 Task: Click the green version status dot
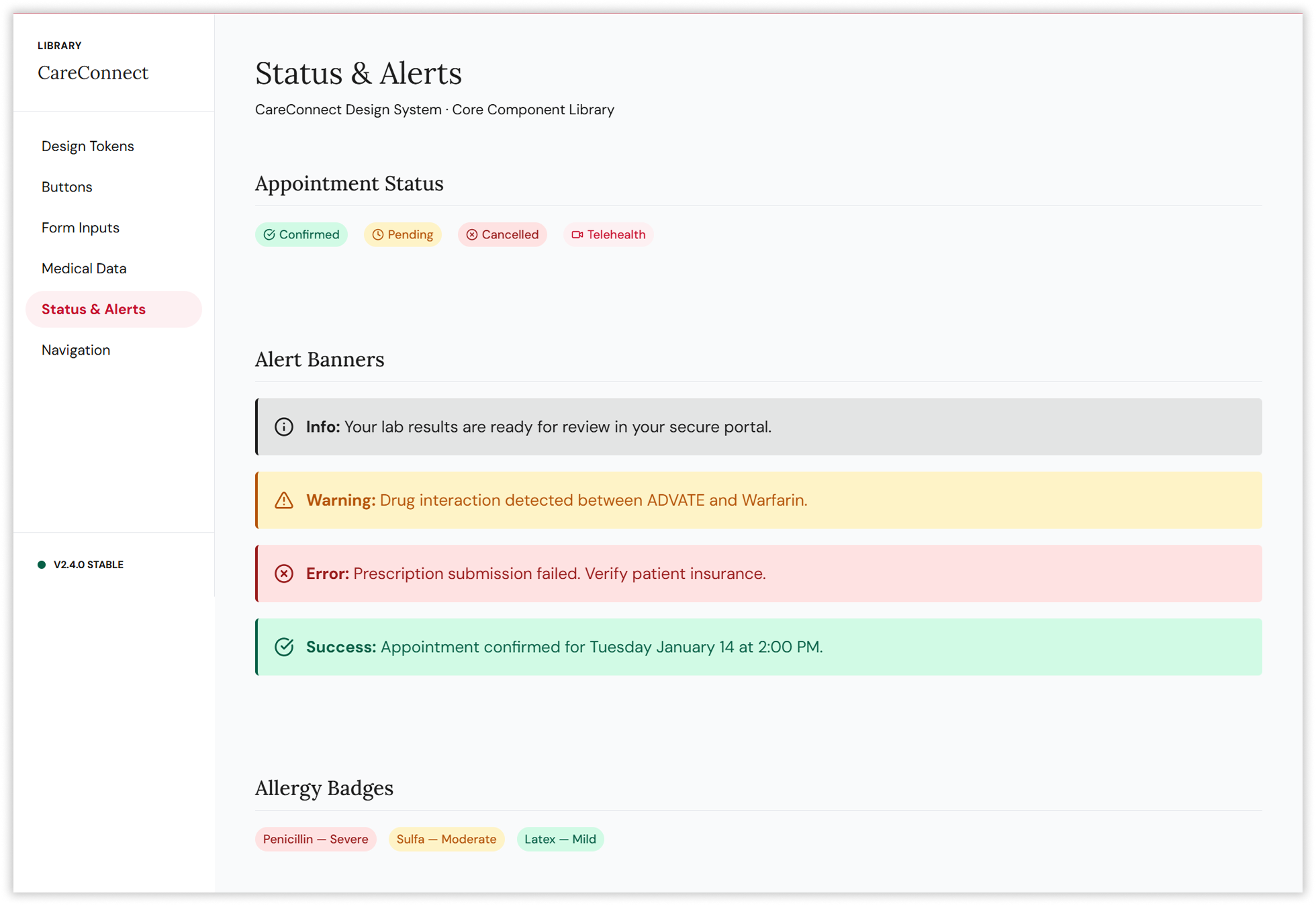pos(42,565)
